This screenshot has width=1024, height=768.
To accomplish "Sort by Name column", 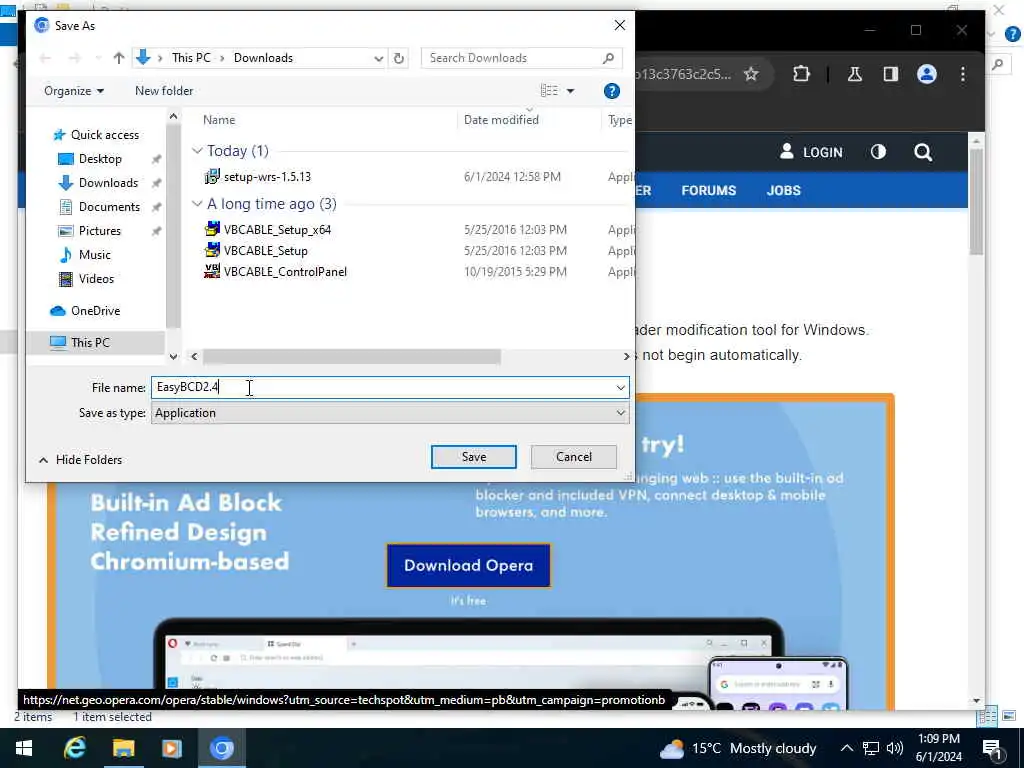I will 219,120.
